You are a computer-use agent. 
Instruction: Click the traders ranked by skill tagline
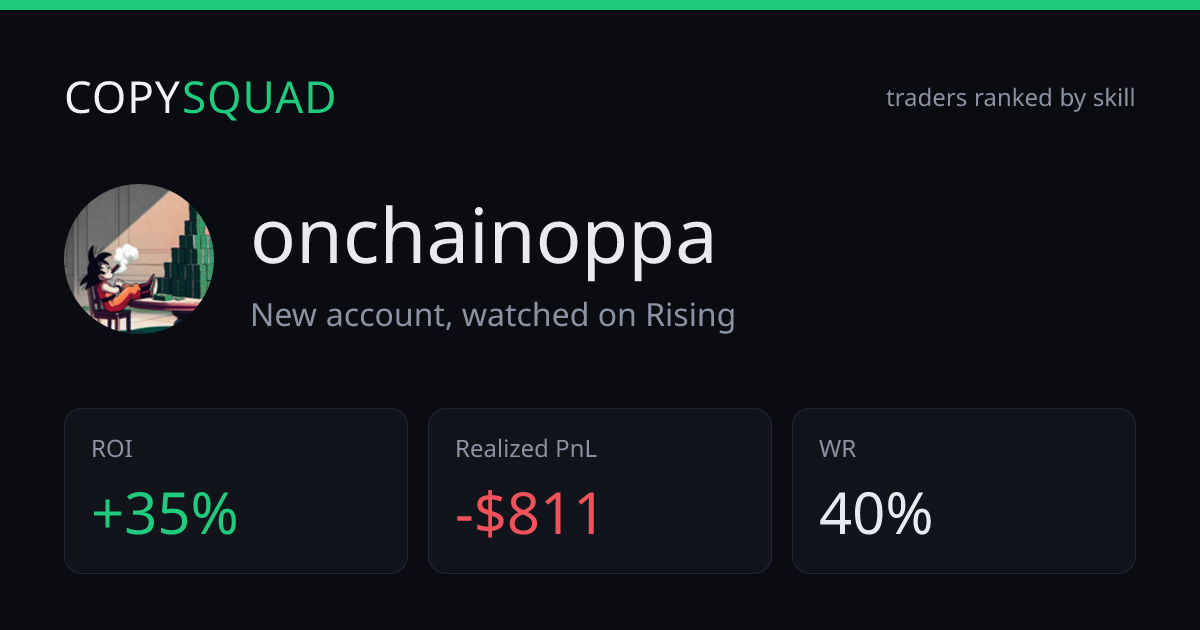[x=1010, y=98]
